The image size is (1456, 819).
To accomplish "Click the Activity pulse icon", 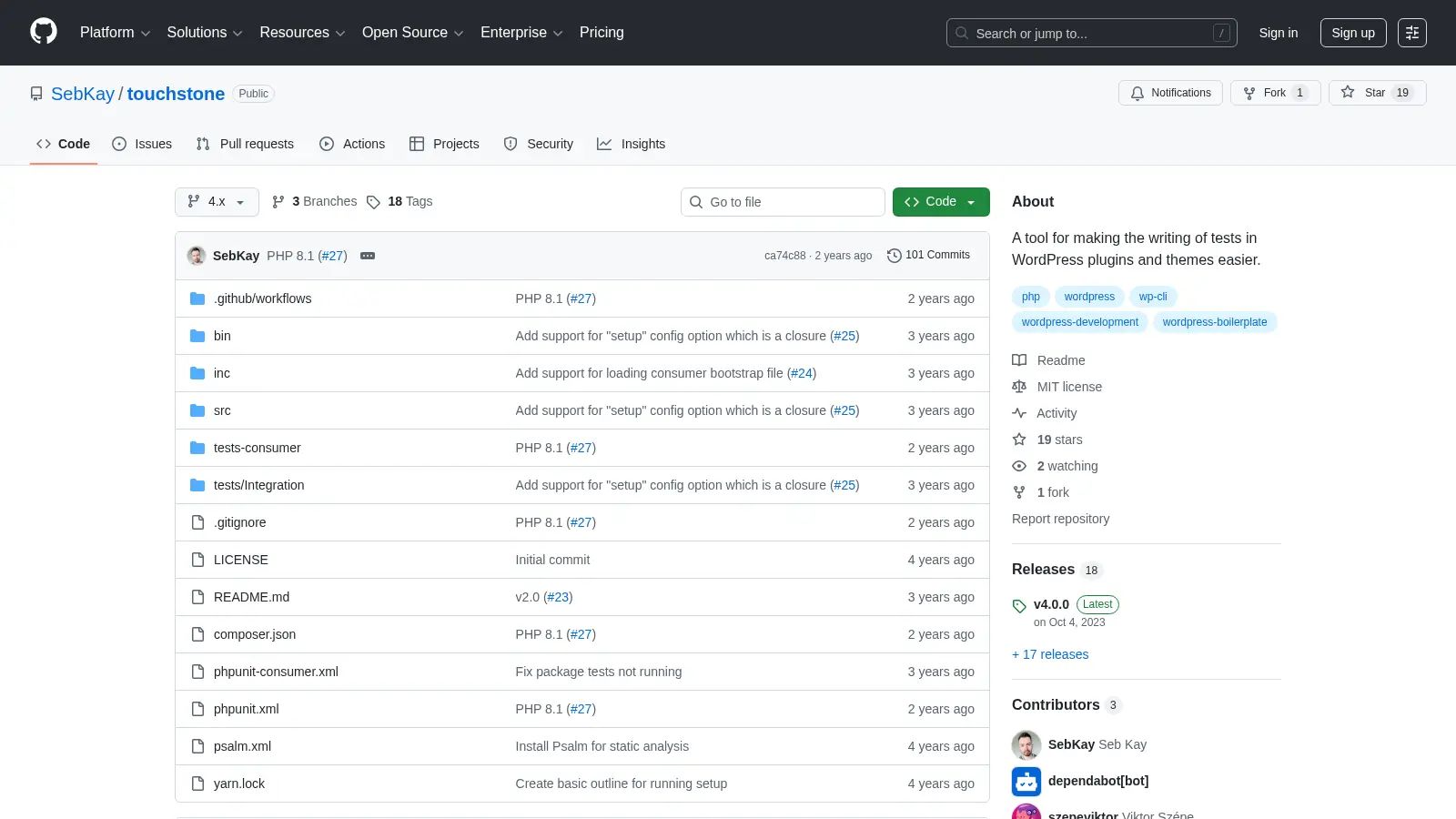I will click(x=1019, y=413).
